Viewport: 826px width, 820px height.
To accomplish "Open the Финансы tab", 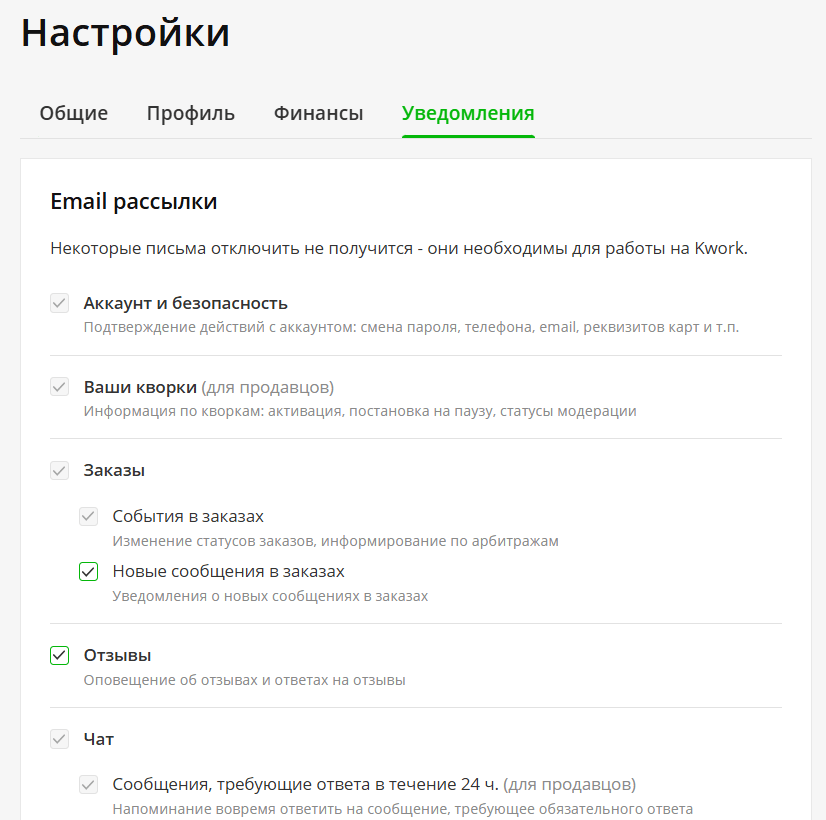I will [318, 113].
